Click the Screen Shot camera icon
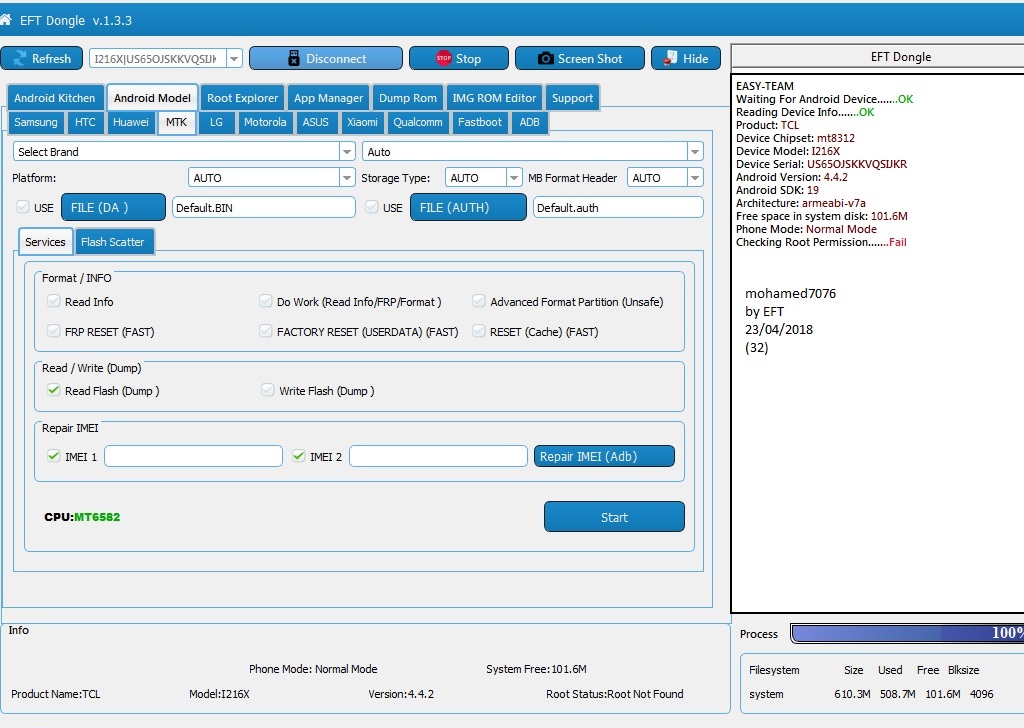 click(546, 58)
